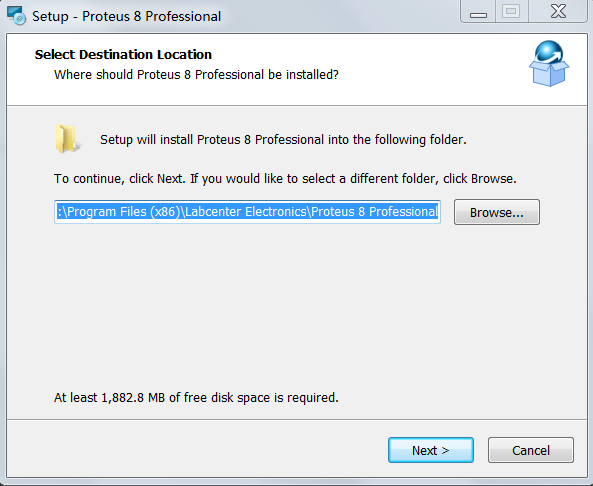Click 'Program Files (x86)' inside the path field
This screenshot has height=486, width=593.
(123, 212)
